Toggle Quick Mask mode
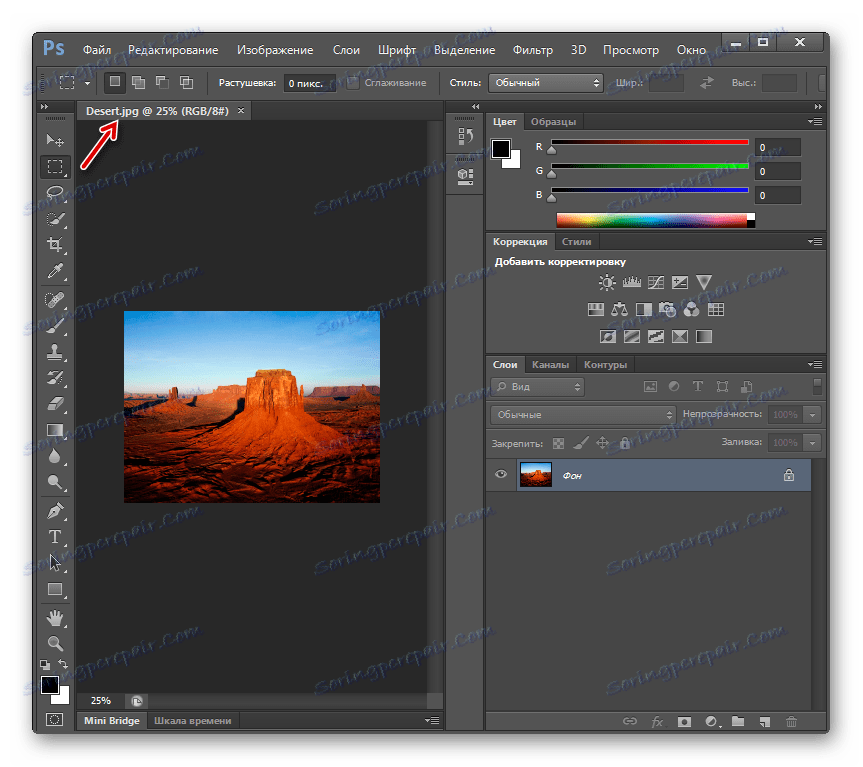This screenshot has width=863, height=767. (54, 720)
